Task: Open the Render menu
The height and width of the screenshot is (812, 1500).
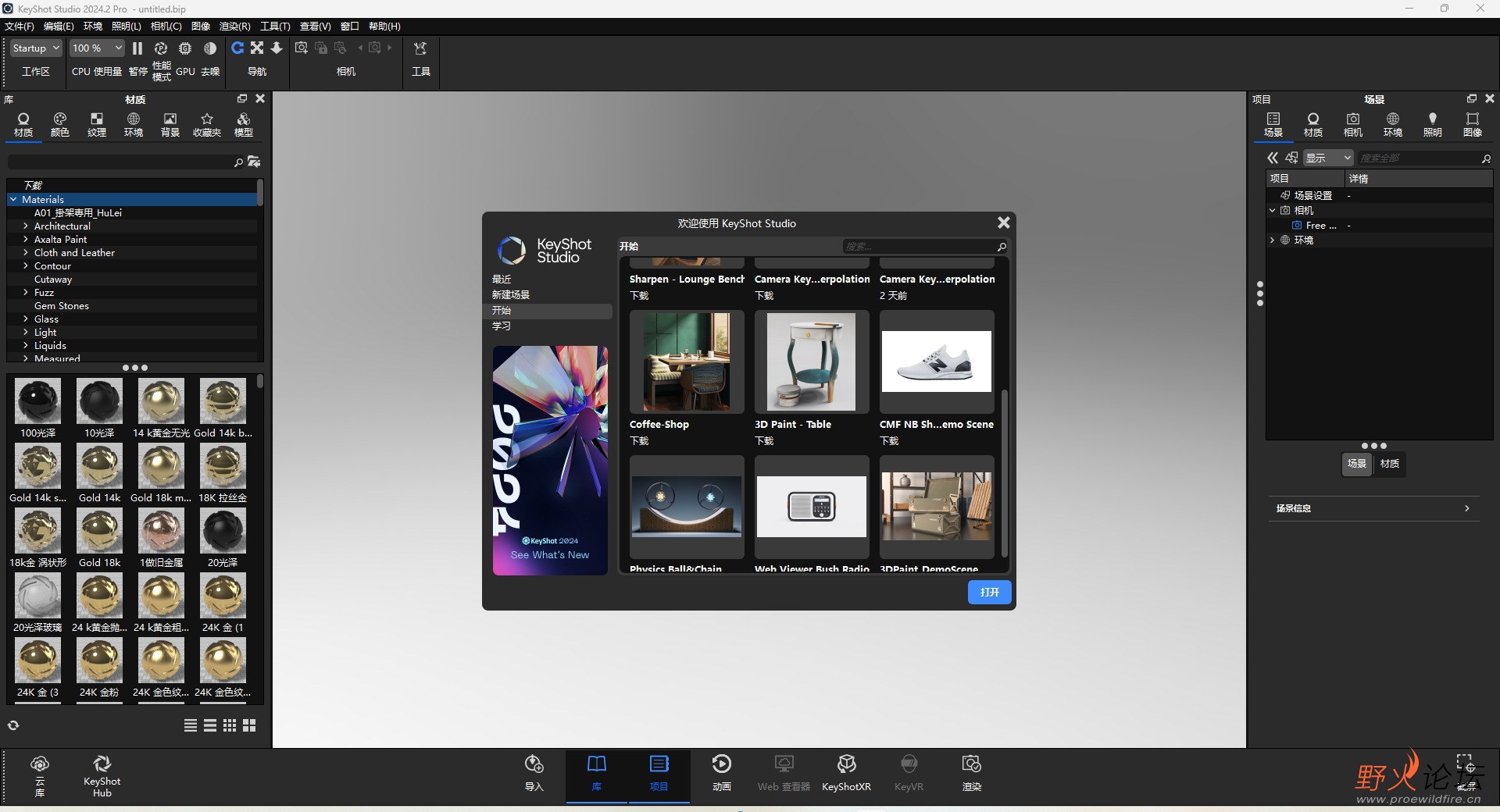Action: point(234,27)
